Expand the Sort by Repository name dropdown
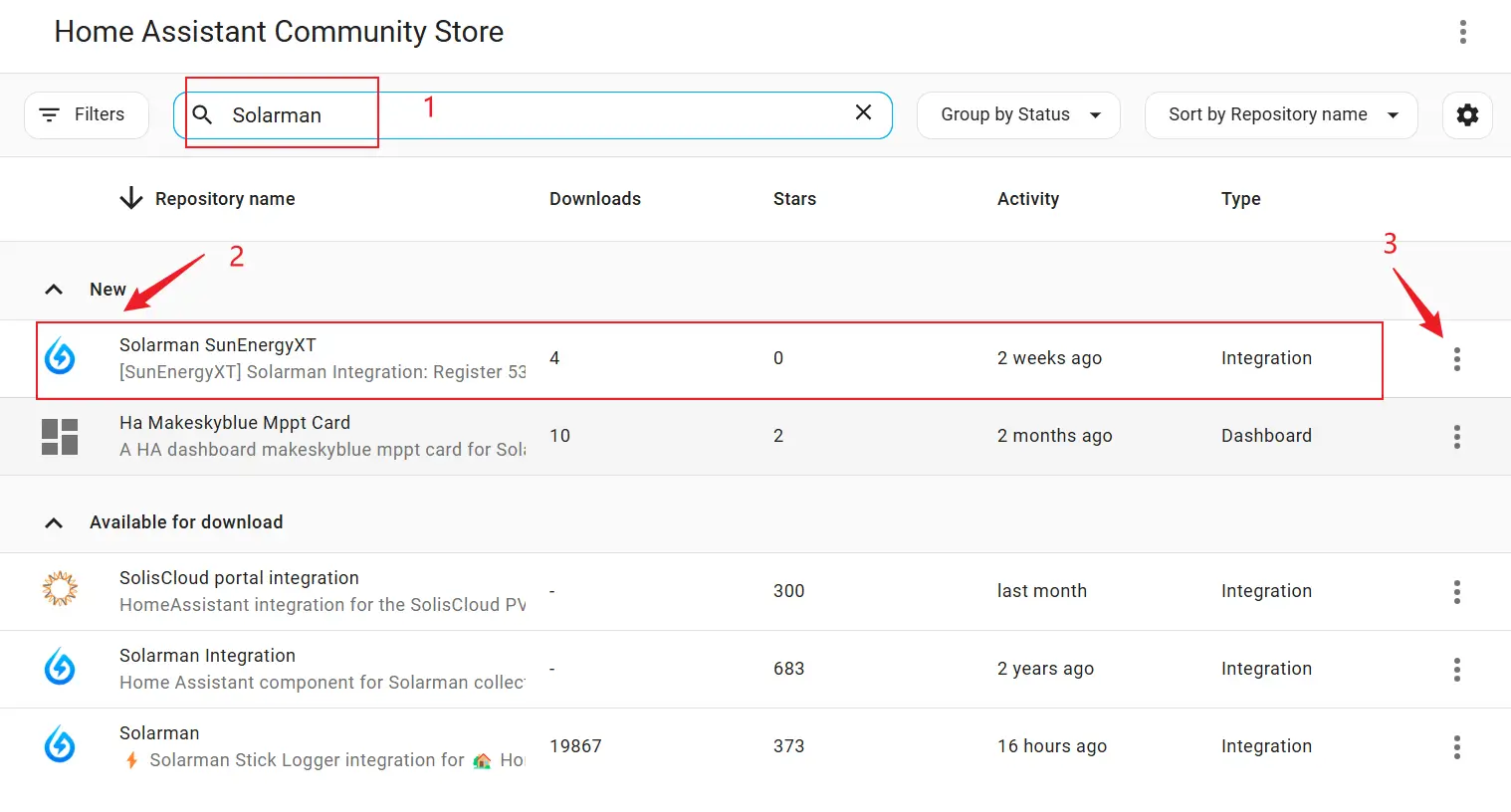The width and height of the screenshot is (1511, 812). 1281,114
